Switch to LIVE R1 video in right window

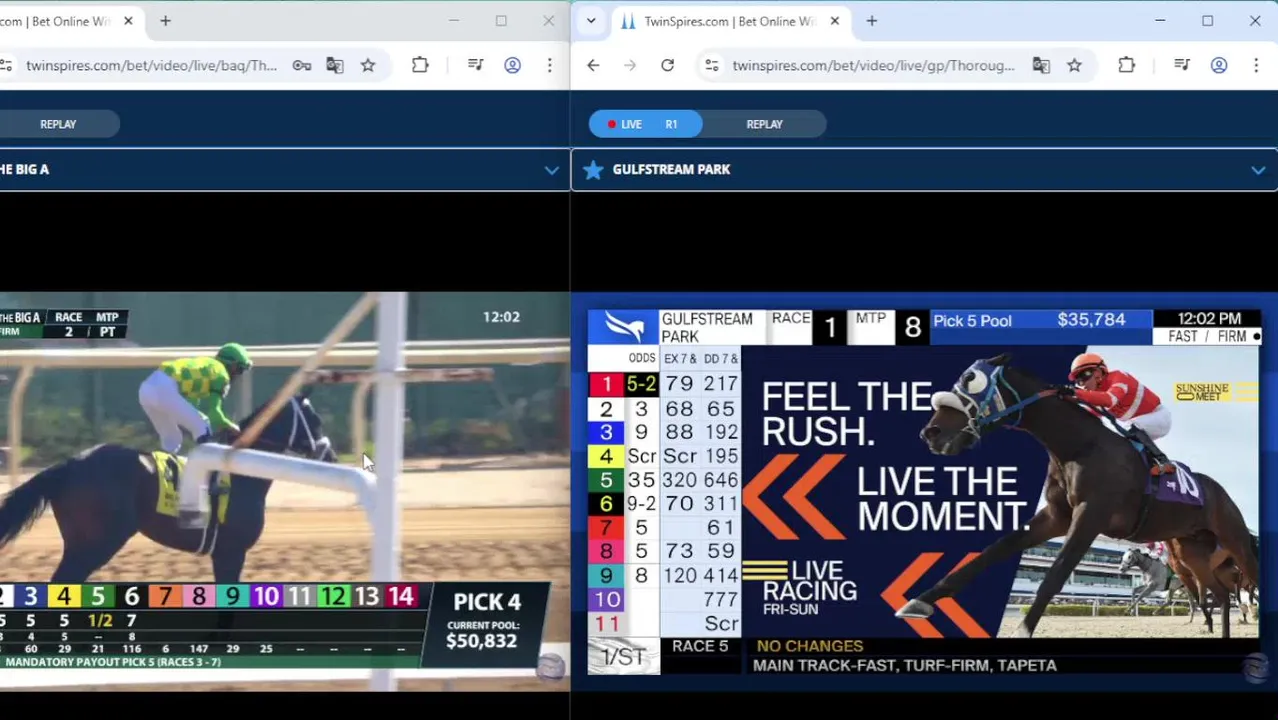point(645,124)
